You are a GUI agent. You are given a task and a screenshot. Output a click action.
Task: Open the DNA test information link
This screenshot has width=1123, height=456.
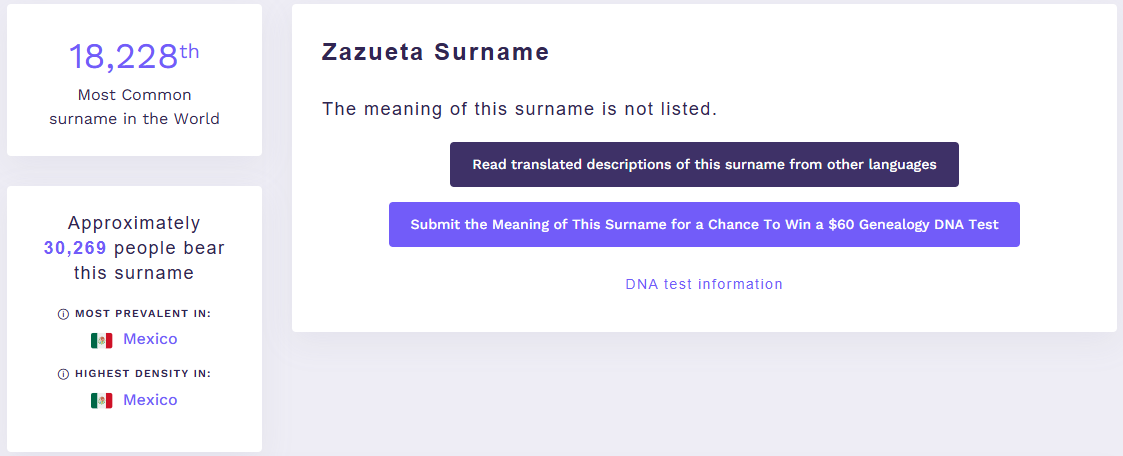click(x=704, y=284)
